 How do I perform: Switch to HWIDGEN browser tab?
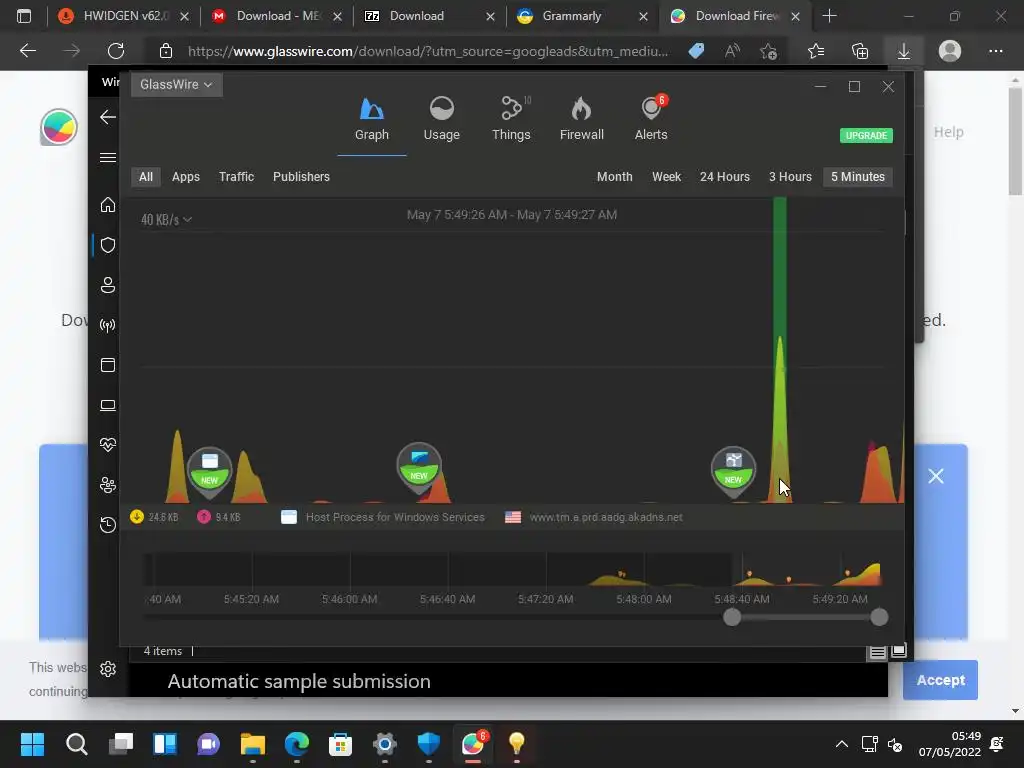tap(122, 16)
